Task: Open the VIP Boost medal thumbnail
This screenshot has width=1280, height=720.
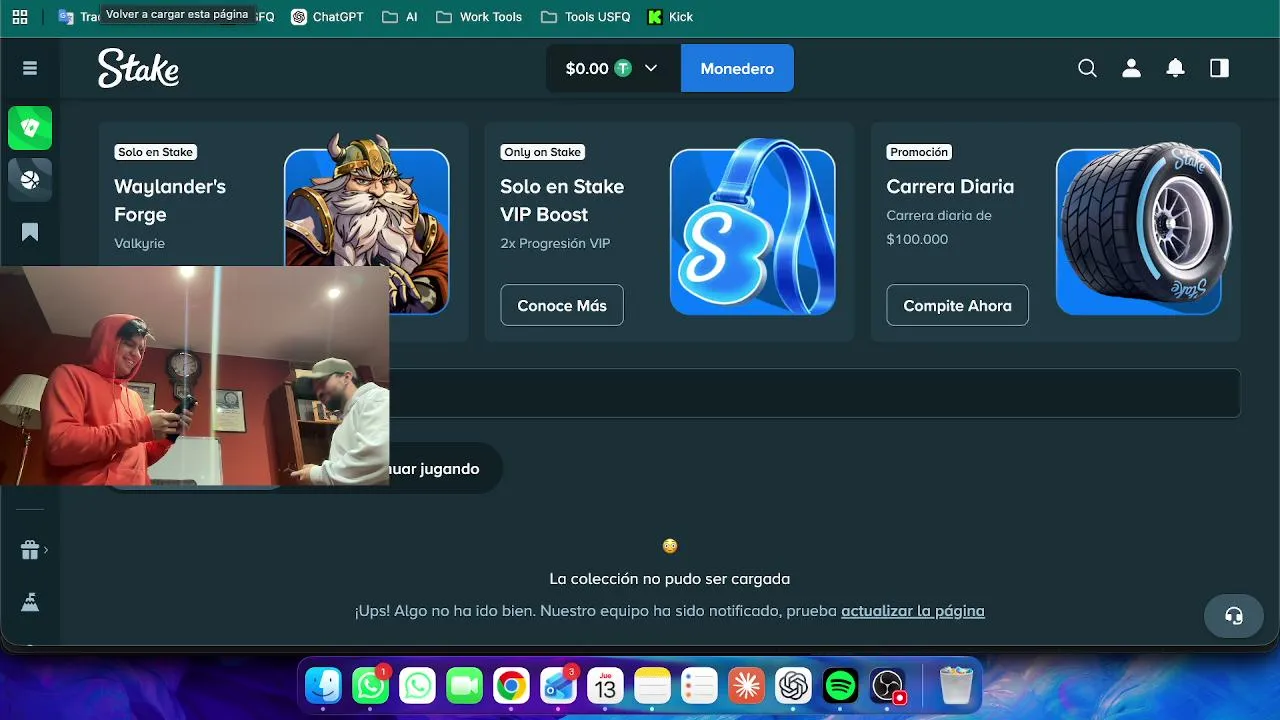Action: (x=752, y=228)
